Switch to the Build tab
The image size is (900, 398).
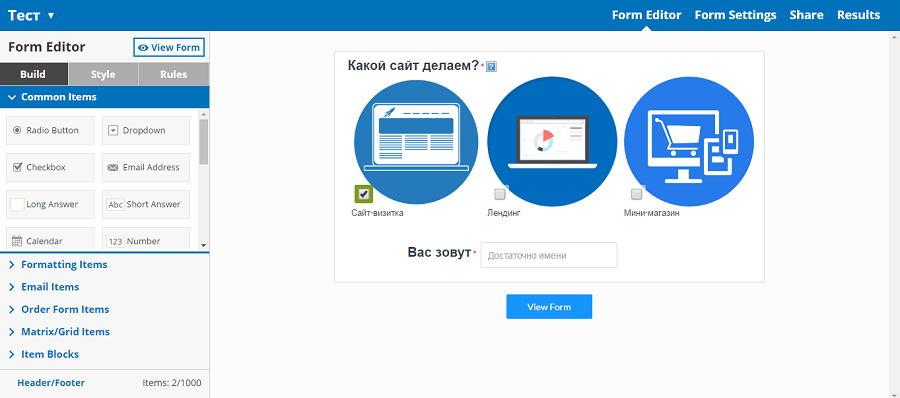point(34,74)
